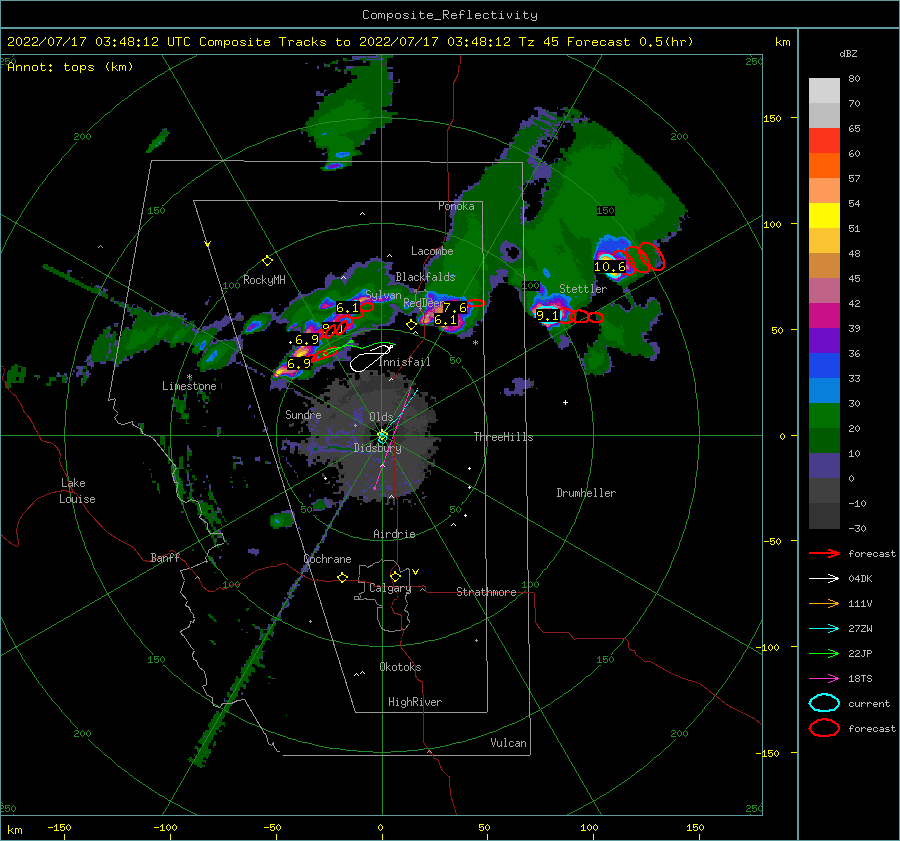The image size is (900, 841).
Task: Click the Vulcan city label
Action: [x=508, y=743]
